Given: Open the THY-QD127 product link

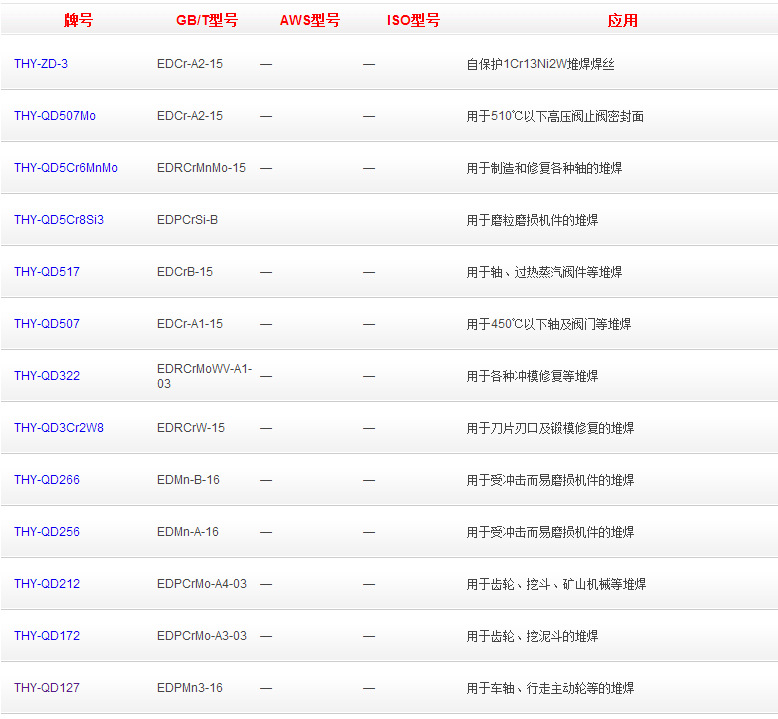Looking at the screenshot, I should [47, 688].
